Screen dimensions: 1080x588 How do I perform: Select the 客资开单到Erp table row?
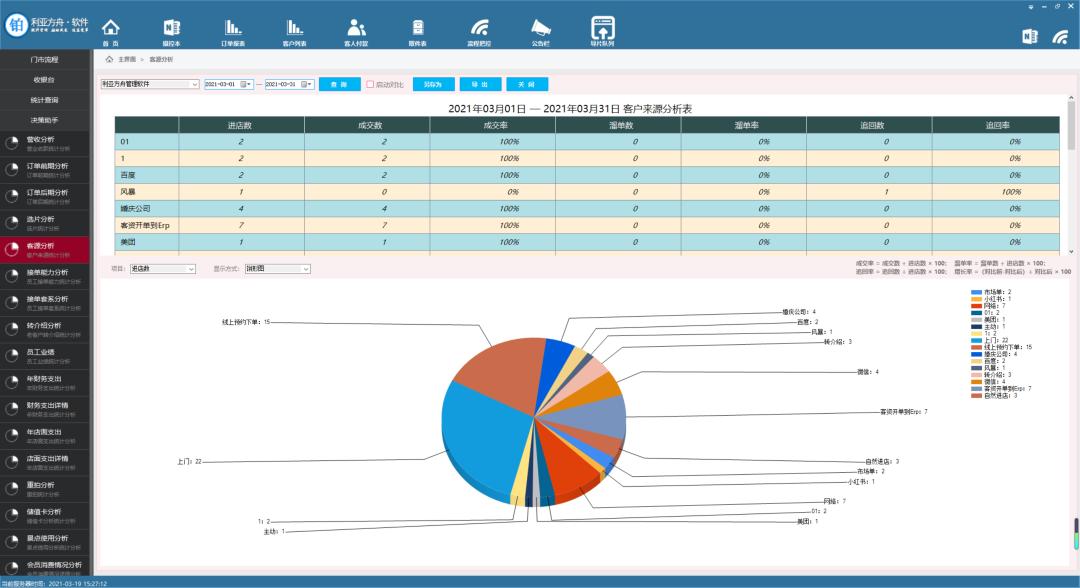coord(587,225)
